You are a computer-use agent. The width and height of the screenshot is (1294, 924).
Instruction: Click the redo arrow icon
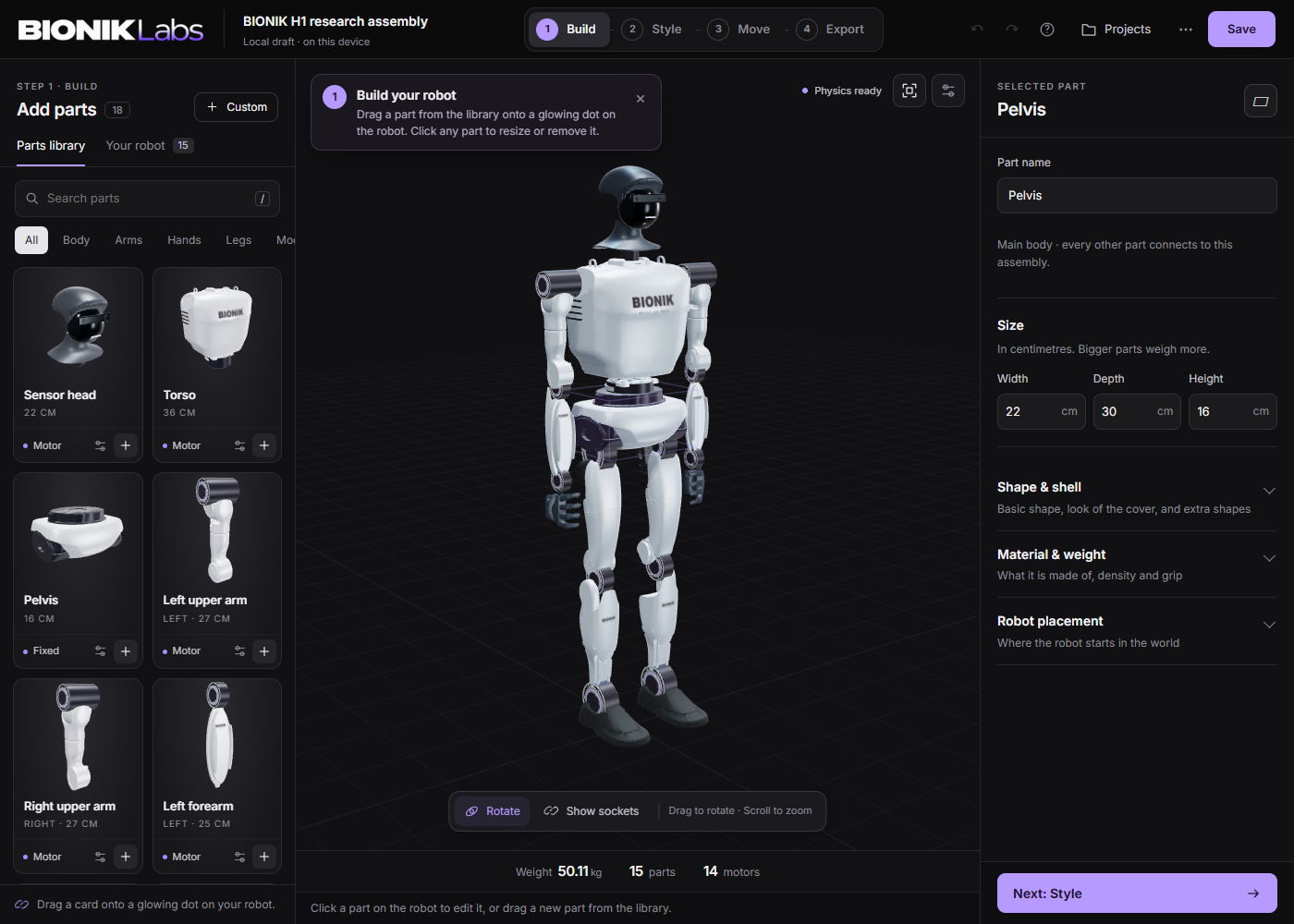point(1012,30)
